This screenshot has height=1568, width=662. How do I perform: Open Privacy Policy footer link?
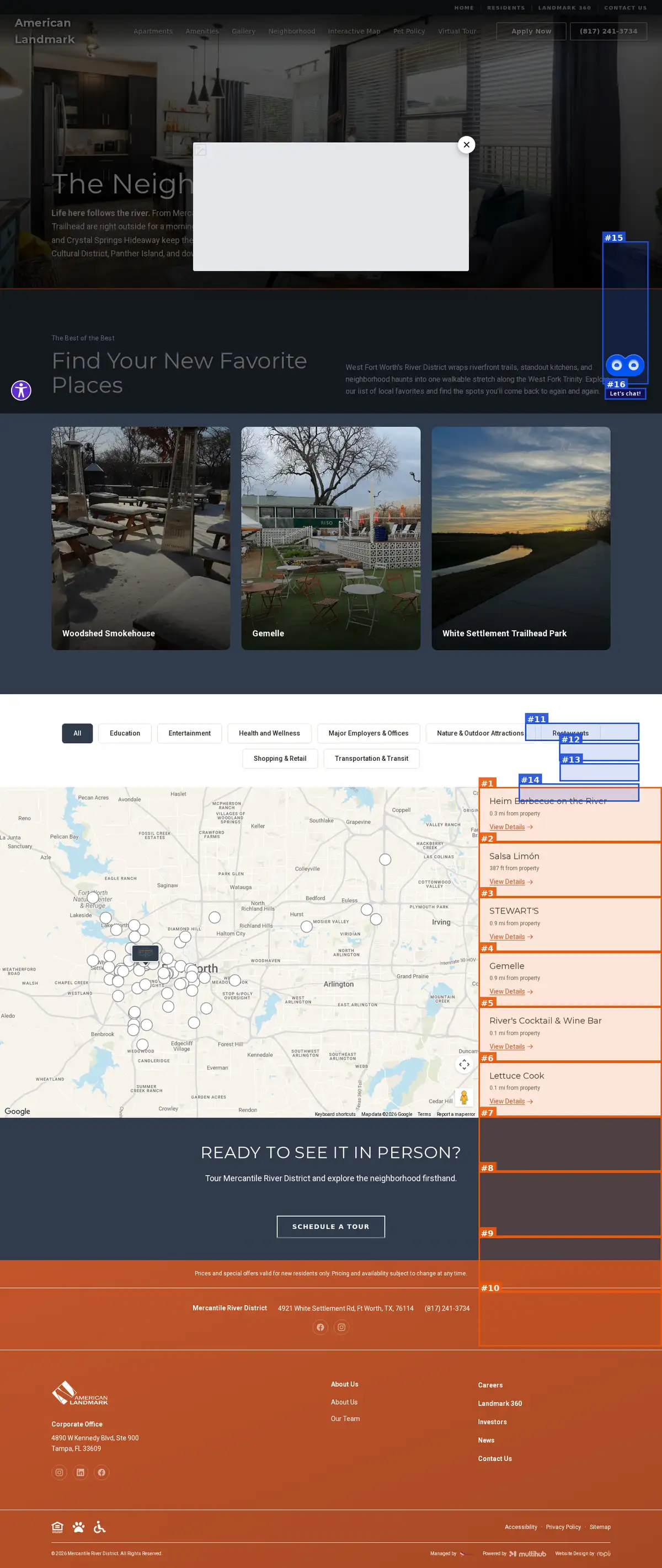tap(563, 1527)
